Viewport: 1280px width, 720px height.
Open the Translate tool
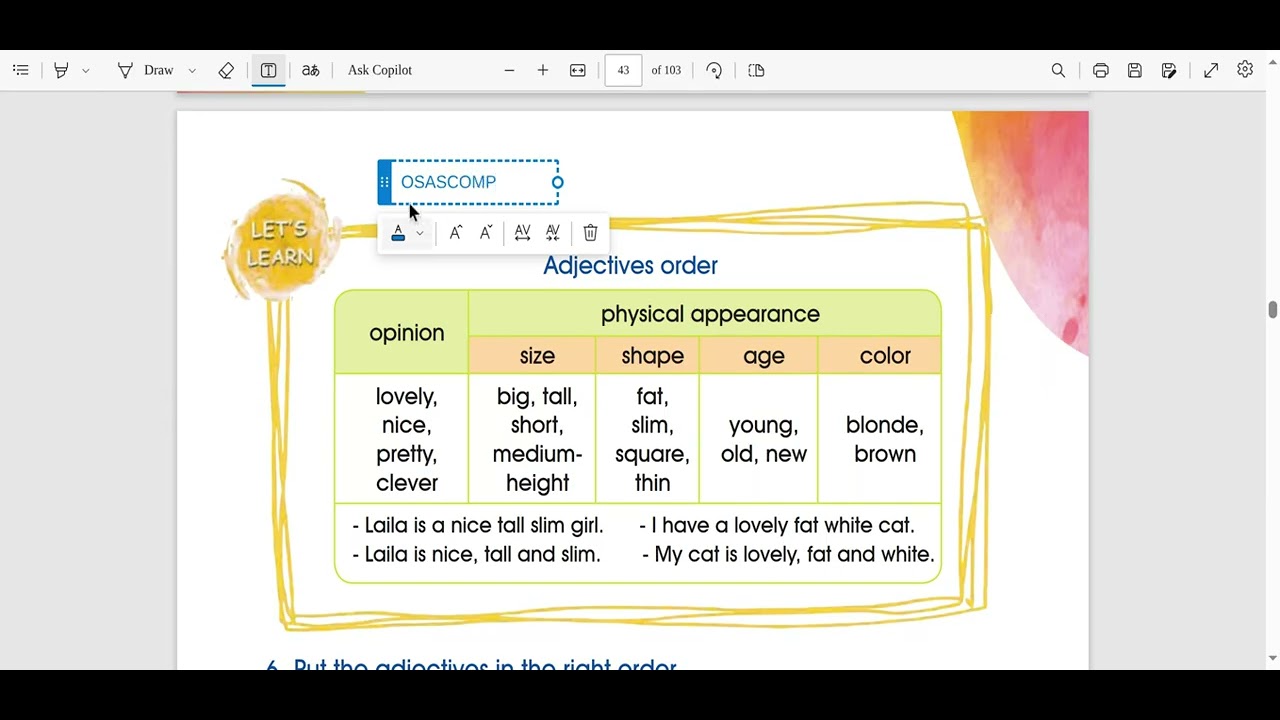tap(311, 70)
